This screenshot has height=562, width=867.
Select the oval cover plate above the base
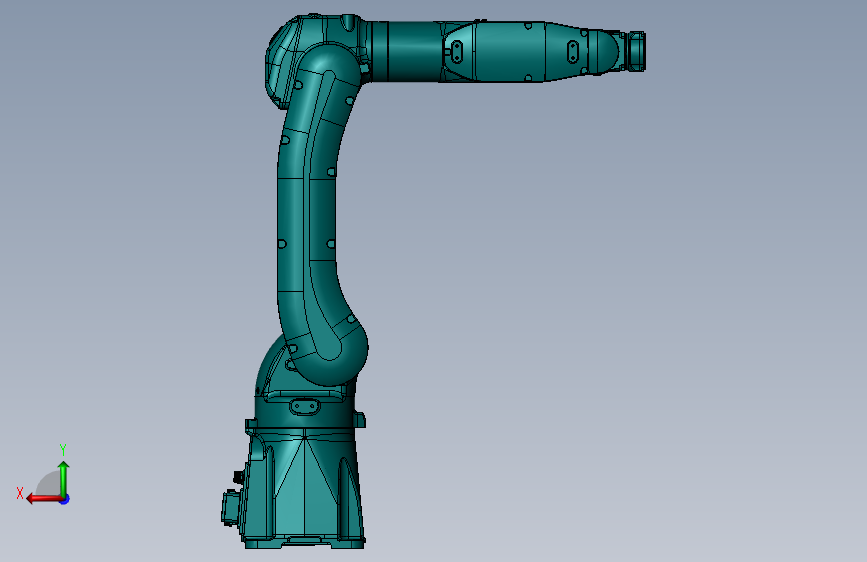[x=304, y=407]
